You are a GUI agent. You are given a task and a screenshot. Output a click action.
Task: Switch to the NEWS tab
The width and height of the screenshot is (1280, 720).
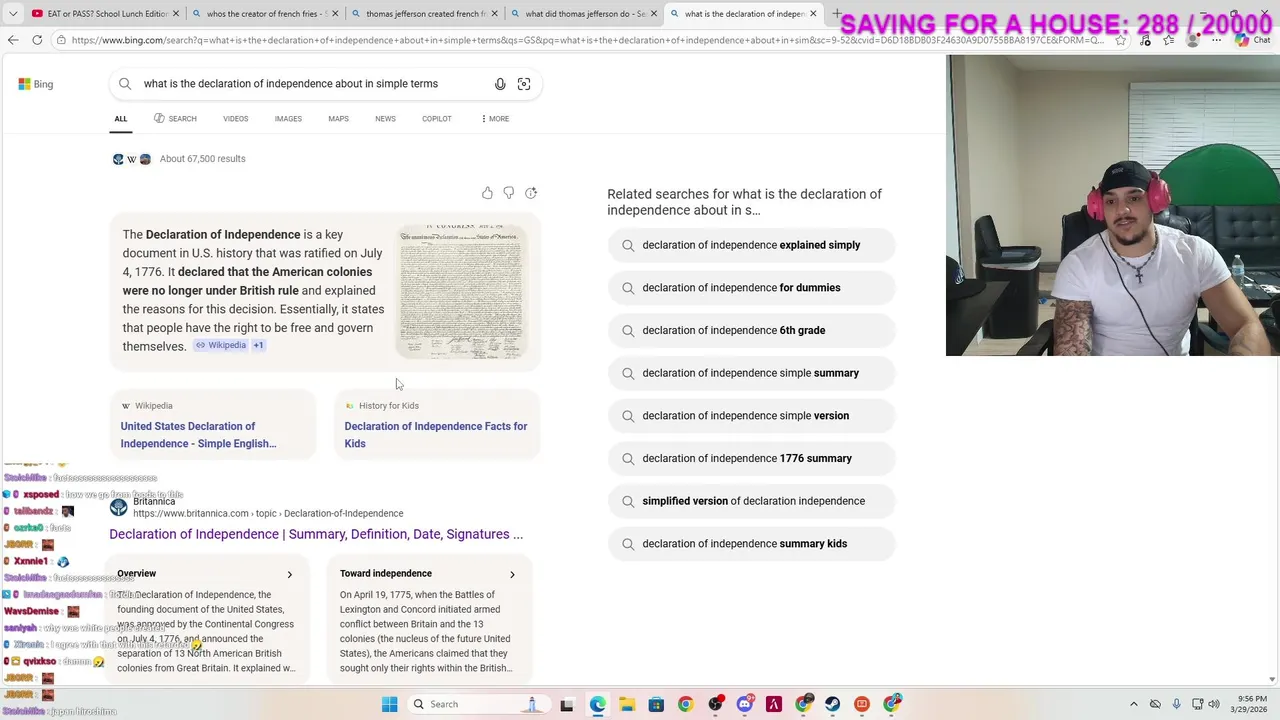point(385,119)
